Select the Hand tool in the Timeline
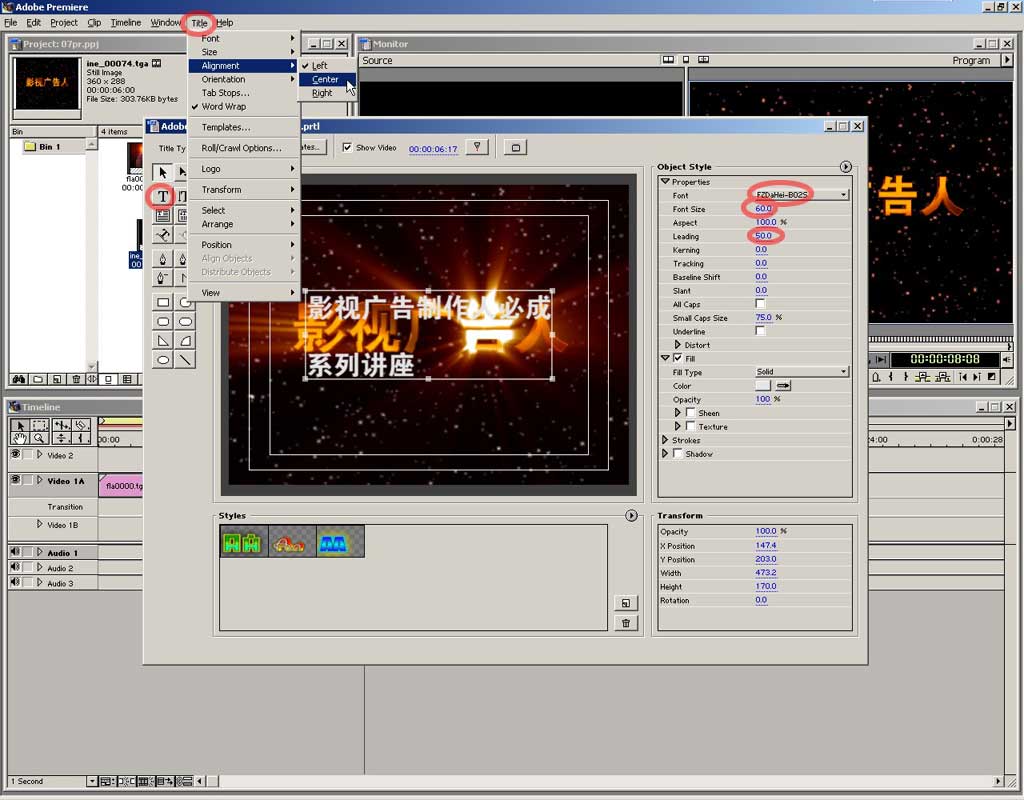 [x=20, y=438]
